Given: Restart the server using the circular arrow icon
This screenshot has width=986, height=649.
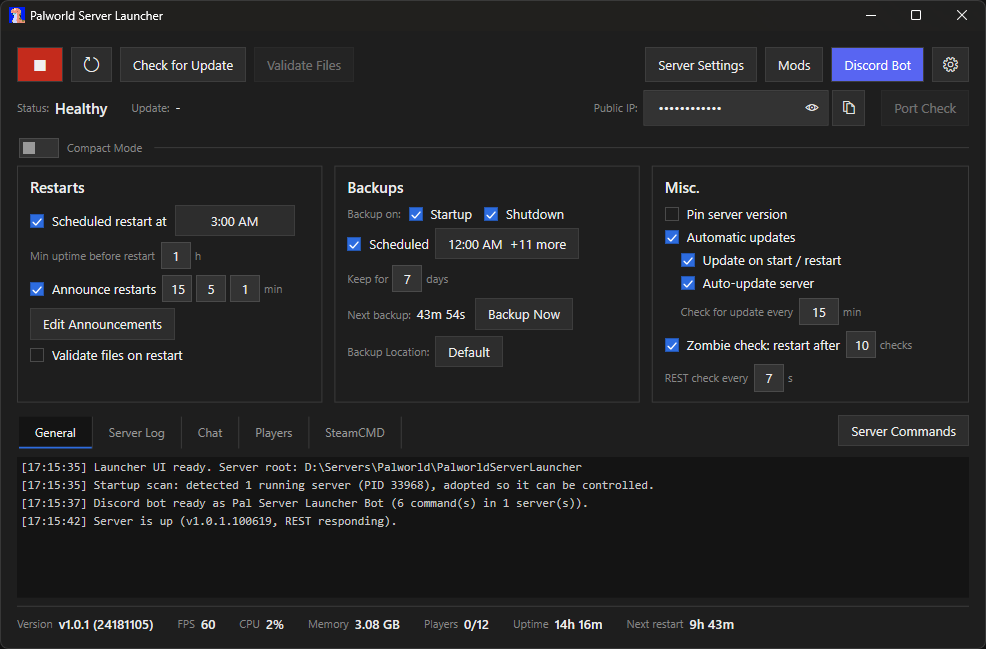Looking at the screenshot, I should click(x=91, y=65).
